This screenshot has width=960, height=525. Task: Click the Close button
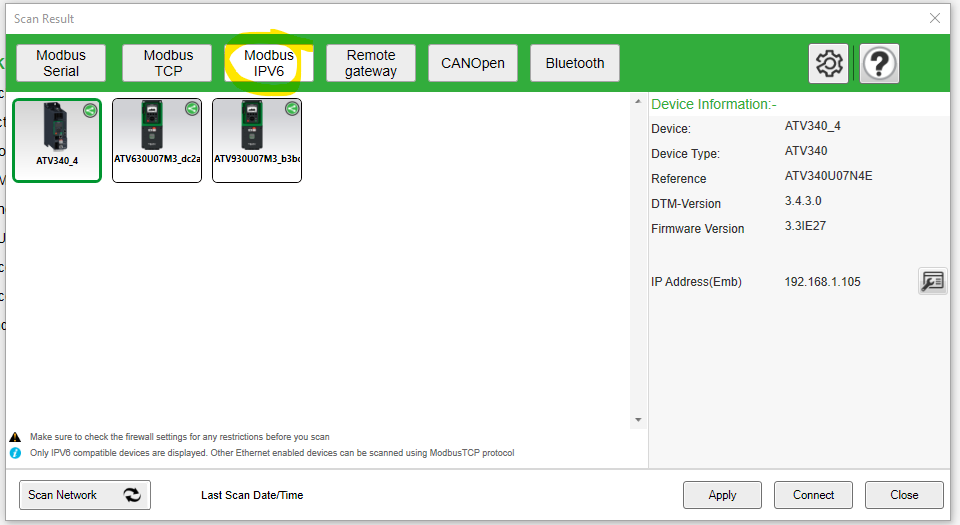[x=904, y=495]
